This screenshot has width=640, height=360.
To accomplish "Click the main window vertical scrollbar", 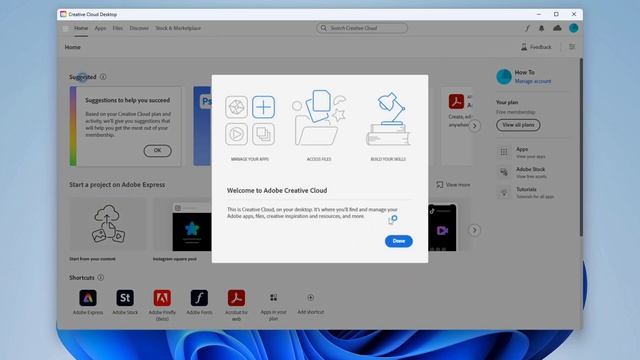I will 581,147.
